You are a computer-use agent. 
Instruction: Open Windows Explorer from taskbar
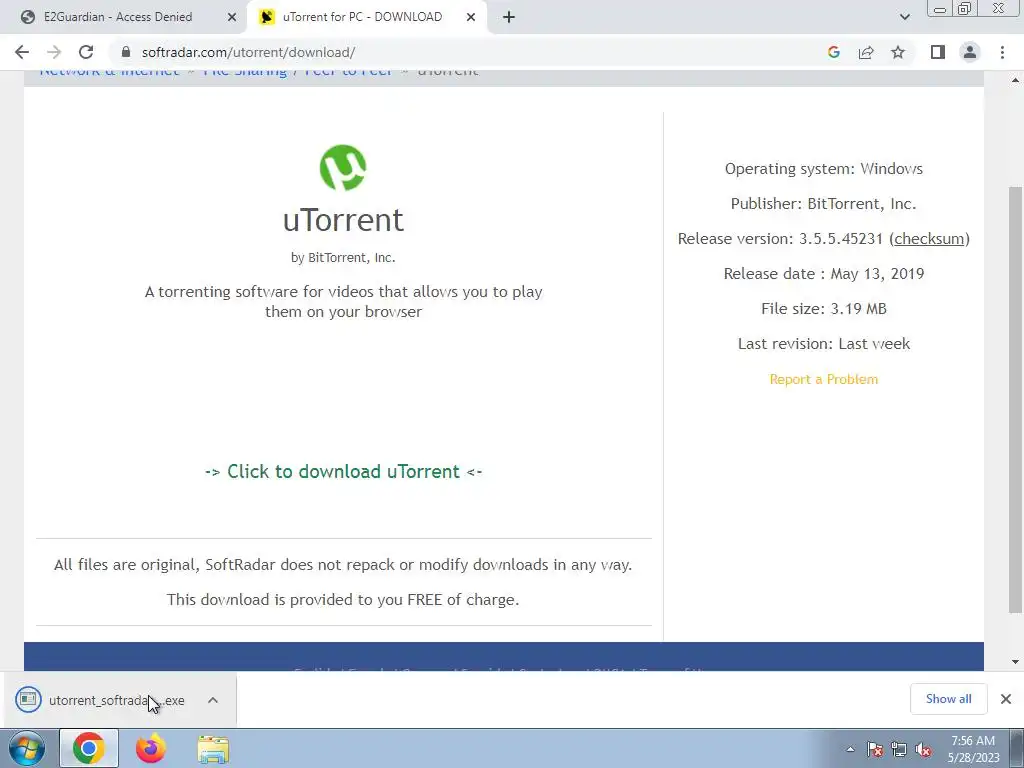tap(213, 749)
